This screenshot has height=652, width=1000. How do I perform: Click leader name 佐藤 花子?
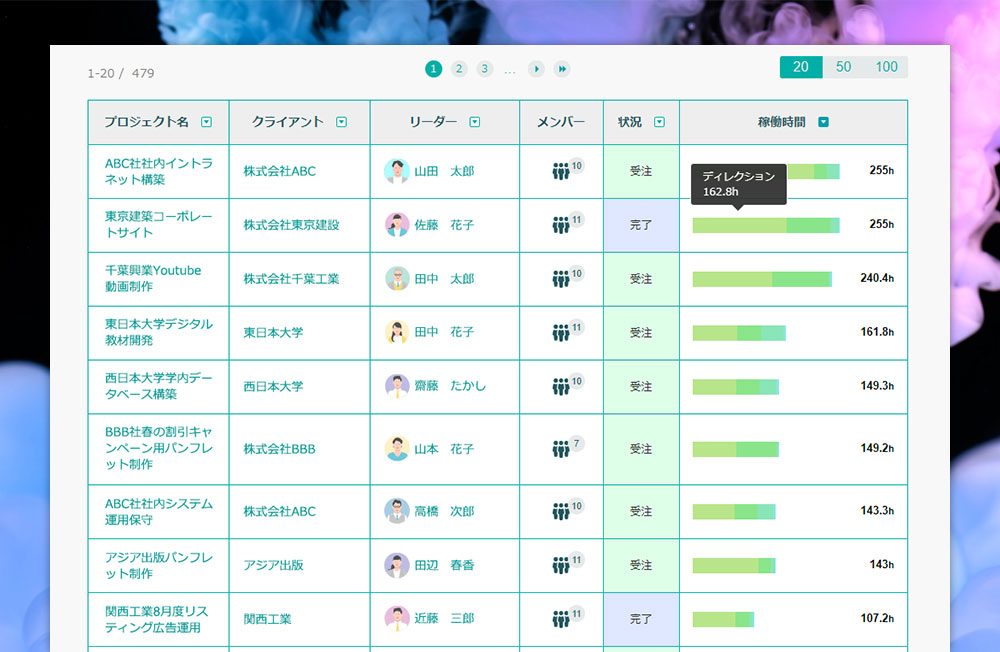coord(445,225)
